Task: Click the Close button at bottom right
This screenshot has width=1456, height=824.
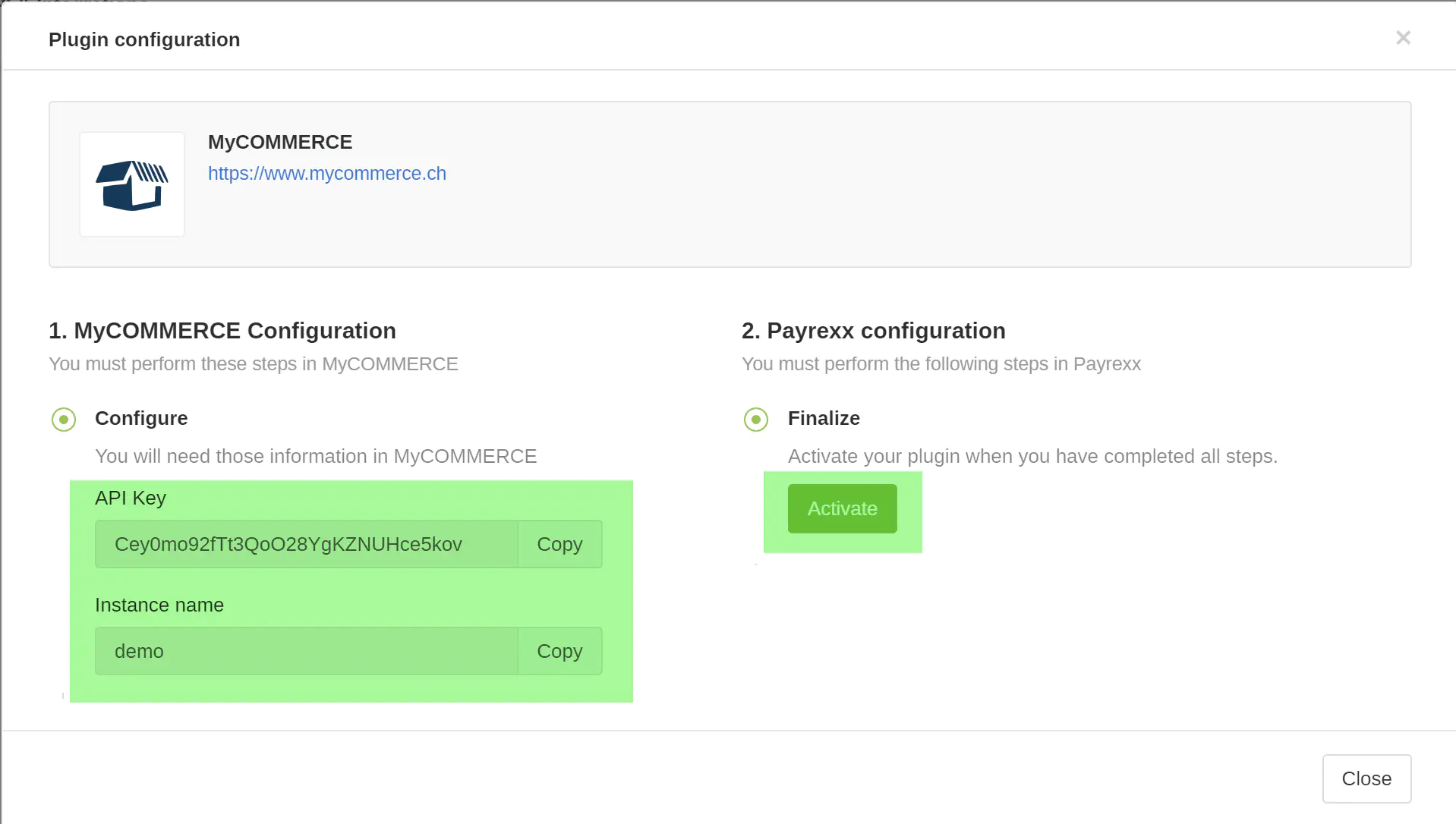Action: 1366,778
